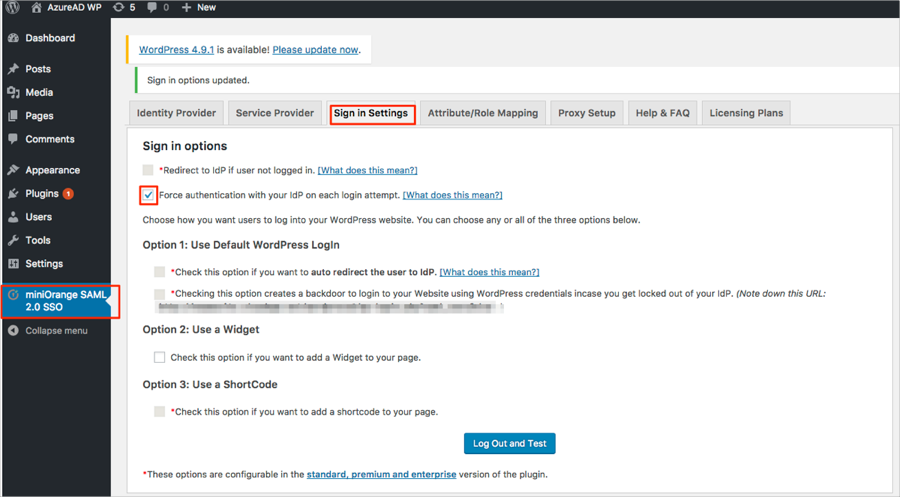Click the Log Out and Test button
This screenshot has height=497, width=900.
(x=509, y=443)
